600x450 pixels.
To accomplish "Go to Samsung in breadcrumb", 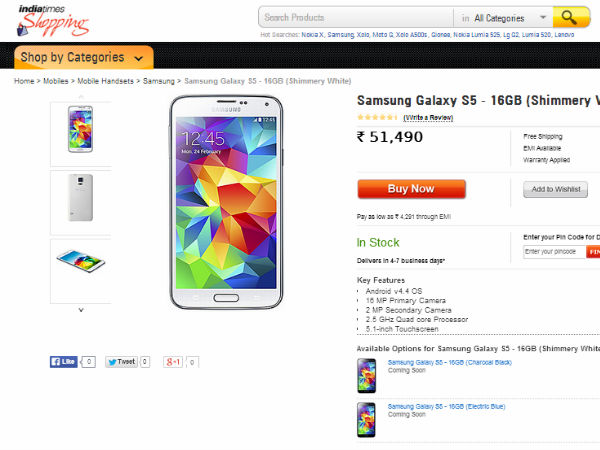I will 158,81.
